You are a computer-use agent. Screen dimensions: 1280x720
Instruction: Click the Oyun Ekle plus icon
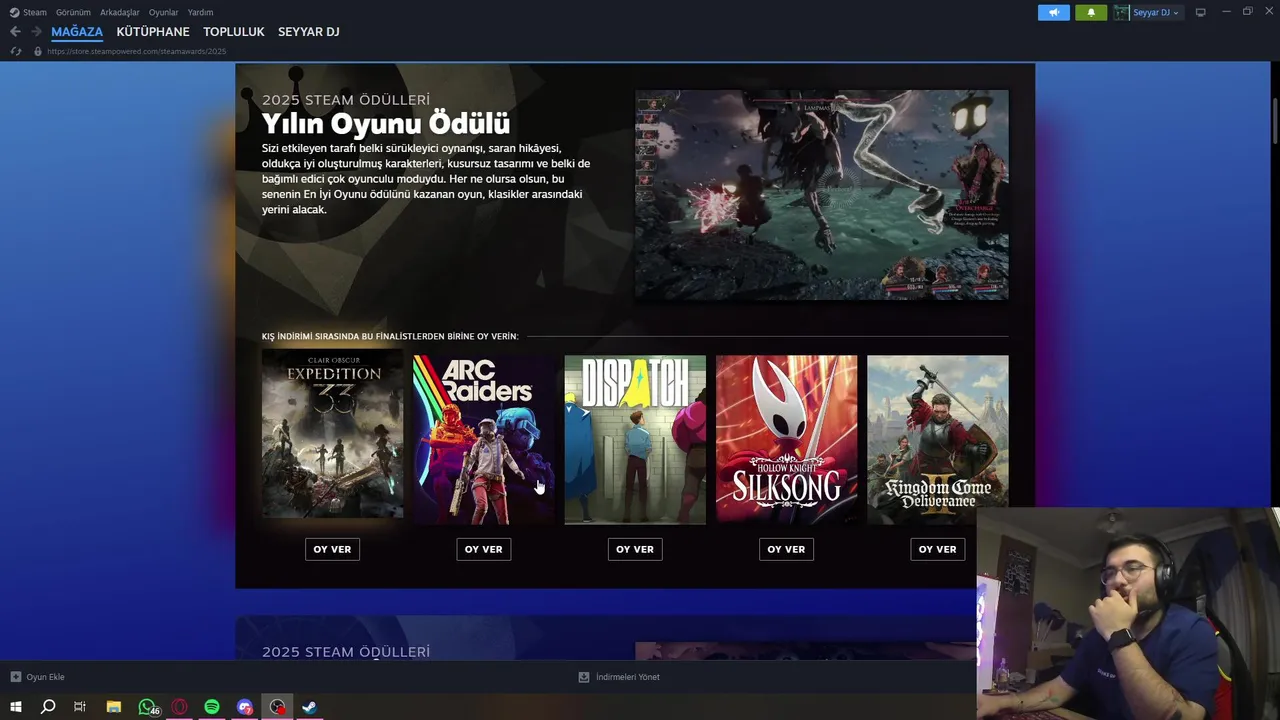[15, 677]
